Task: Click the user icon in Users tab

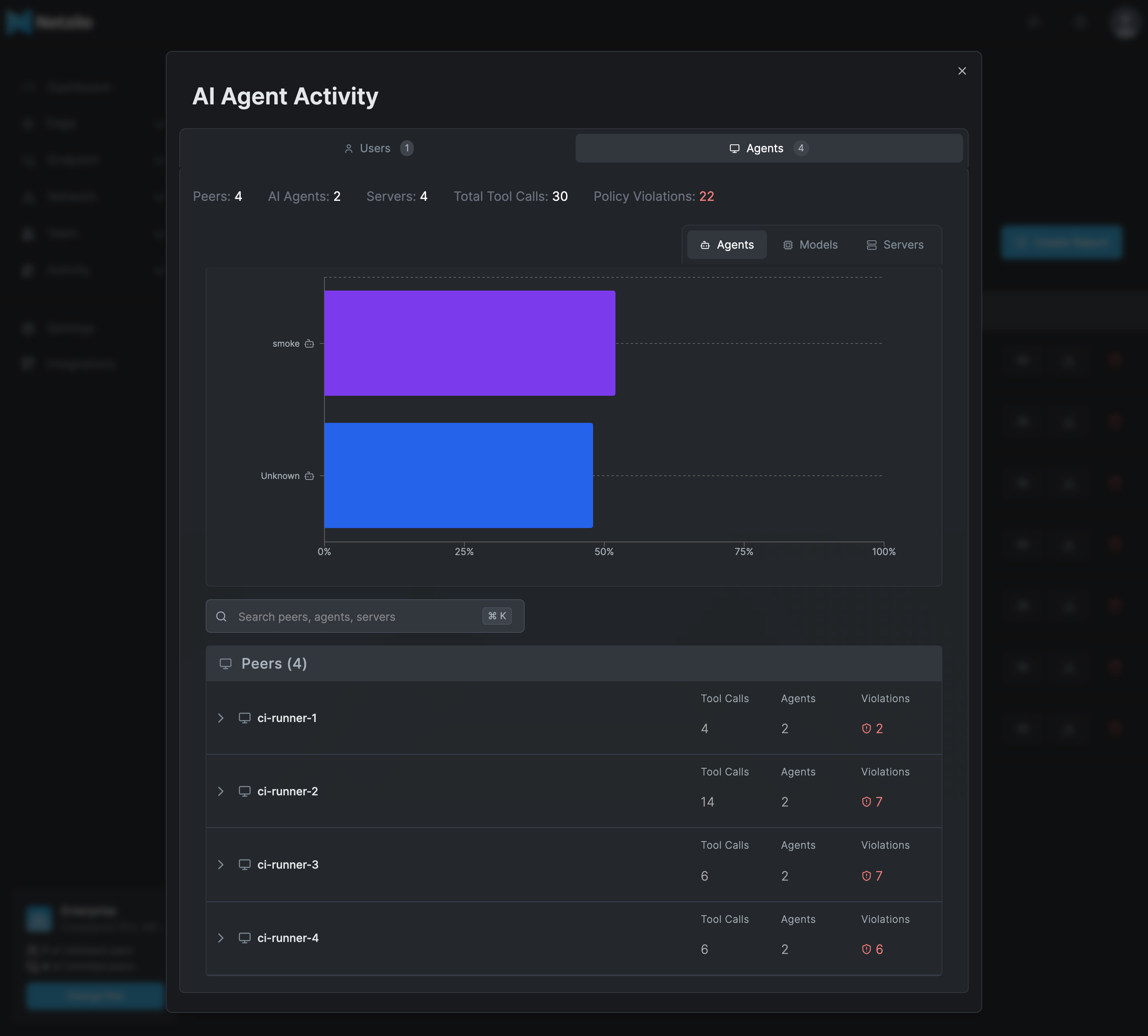Action: point(348,149)
